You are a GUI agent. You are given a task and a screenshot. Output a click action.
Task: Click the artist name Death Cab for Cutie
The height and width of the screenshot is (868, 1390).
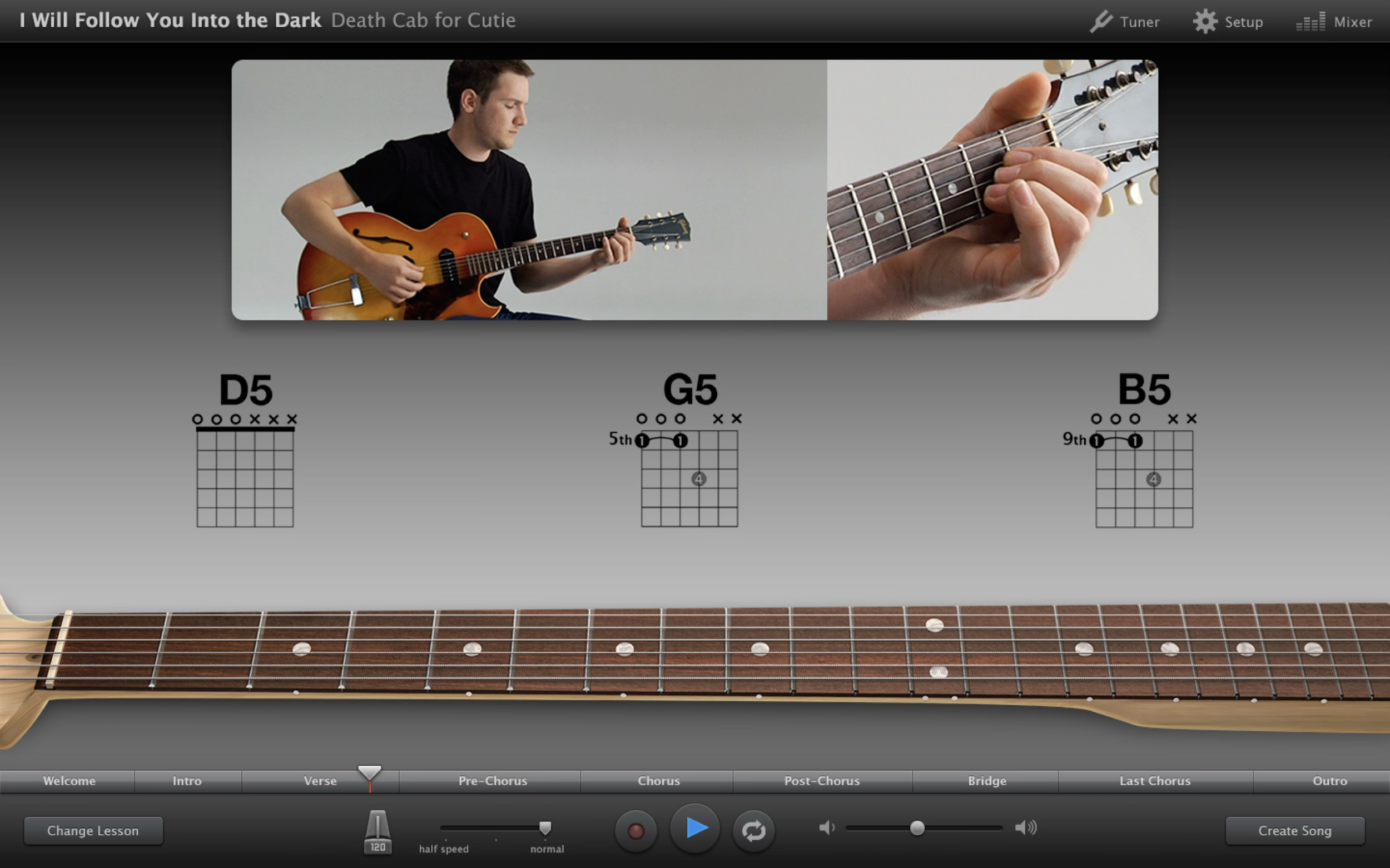click(x=423, y=21)
